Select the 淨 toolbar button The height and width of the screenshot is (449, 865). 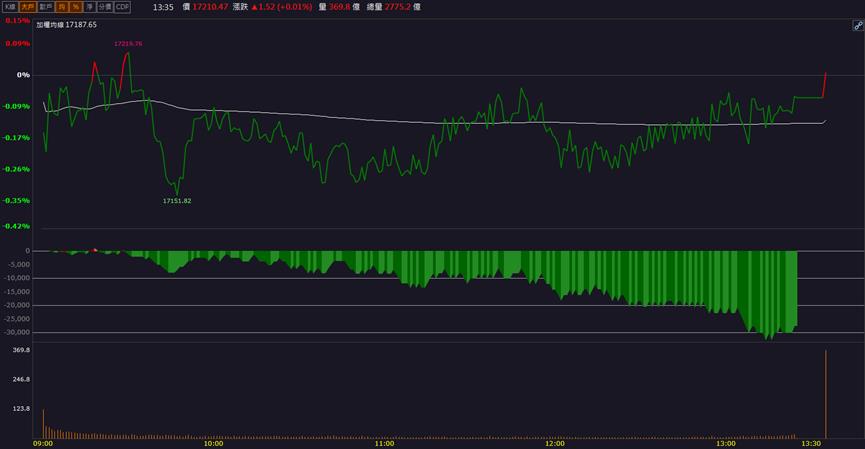89,7
